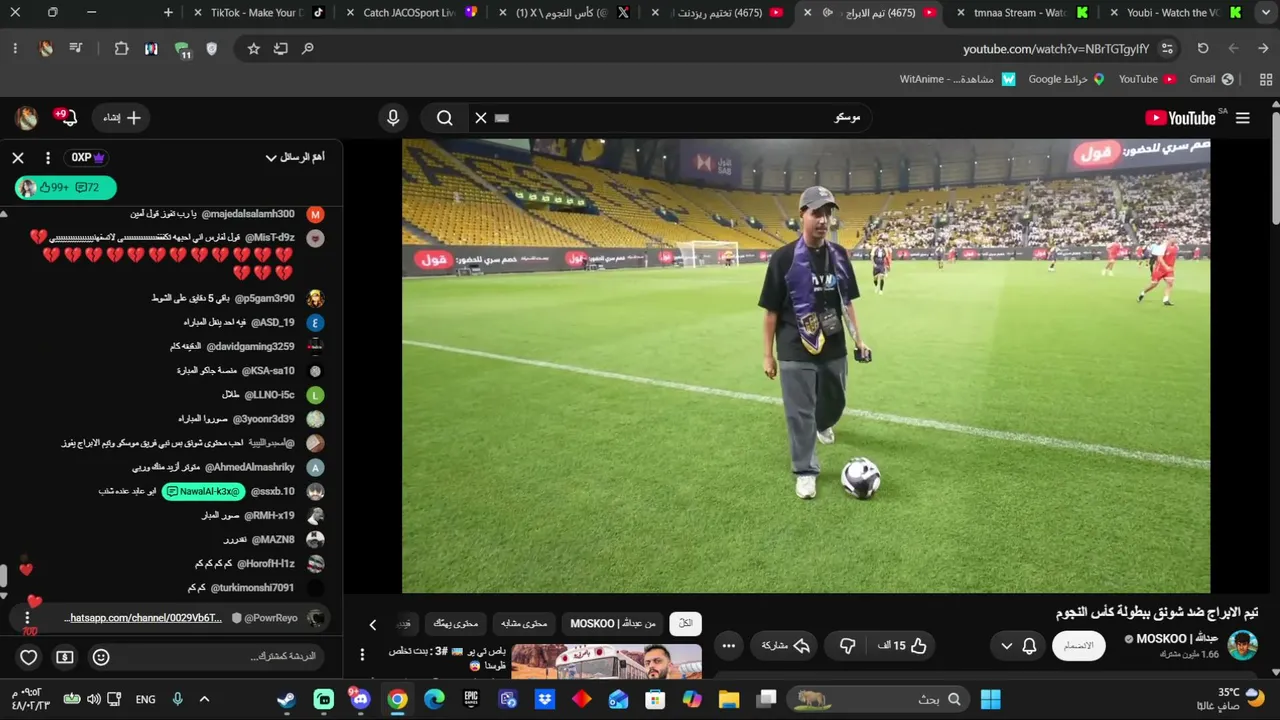Click the video player to pause
Image resolution: width=1280 pixels, height=720 pixels.
[806, 366]
